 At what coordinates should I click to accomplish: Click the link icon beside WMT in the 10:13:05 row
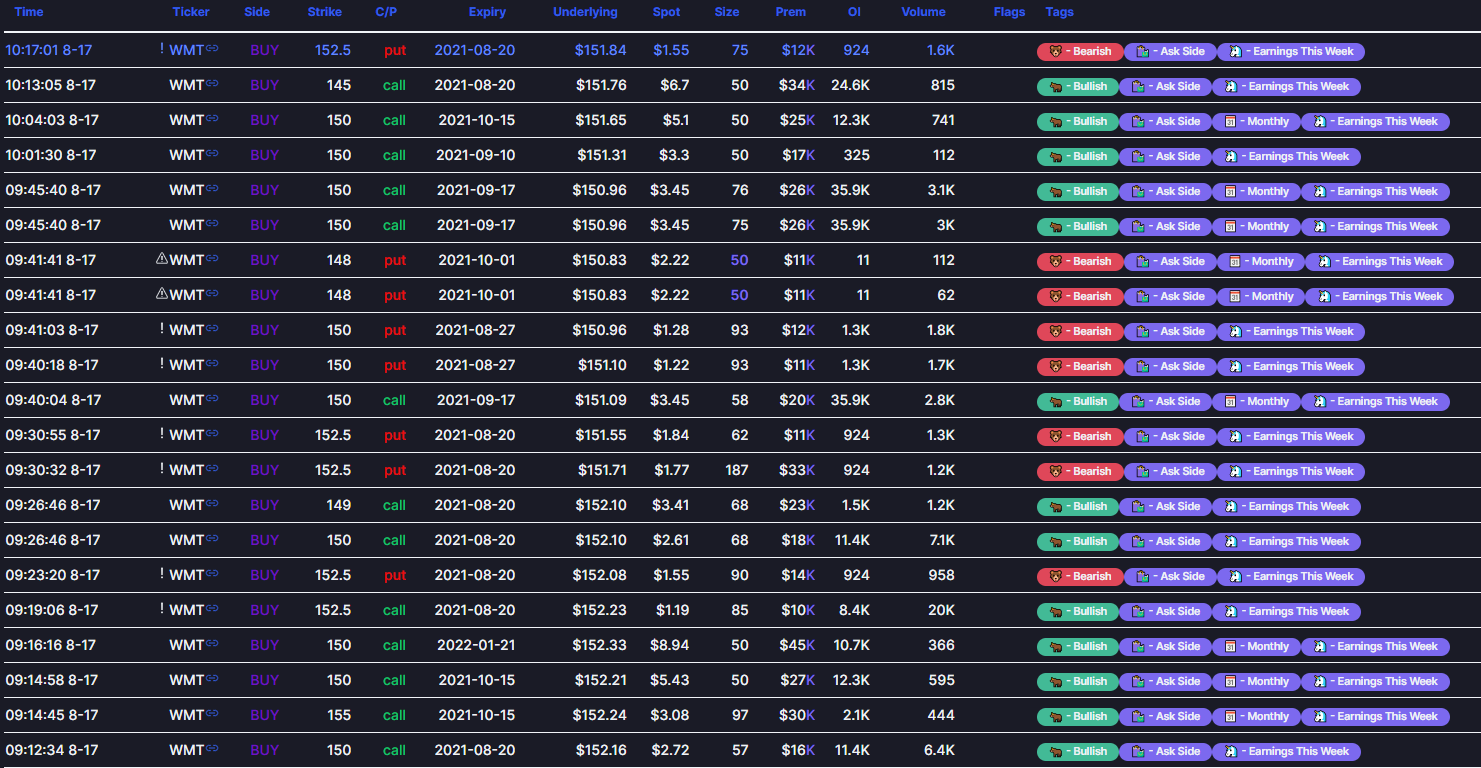point(212,85)
